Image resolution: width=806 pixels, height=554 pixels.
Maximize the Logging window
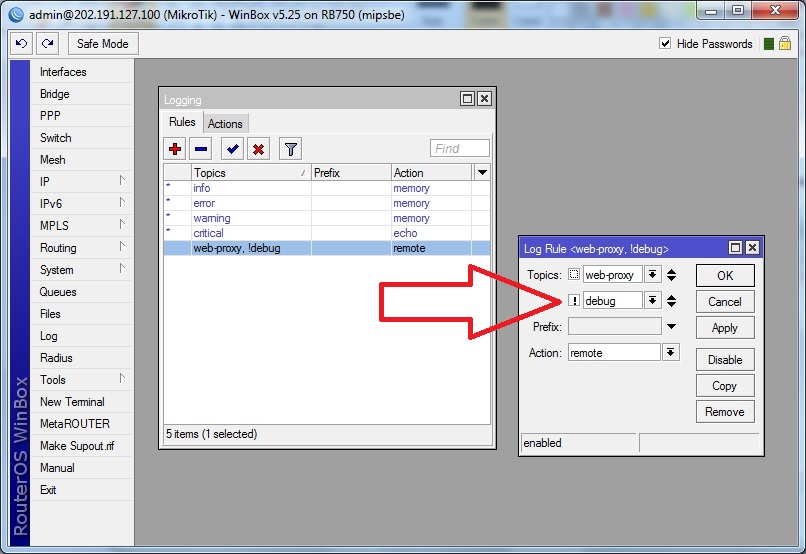coord(467,99)
